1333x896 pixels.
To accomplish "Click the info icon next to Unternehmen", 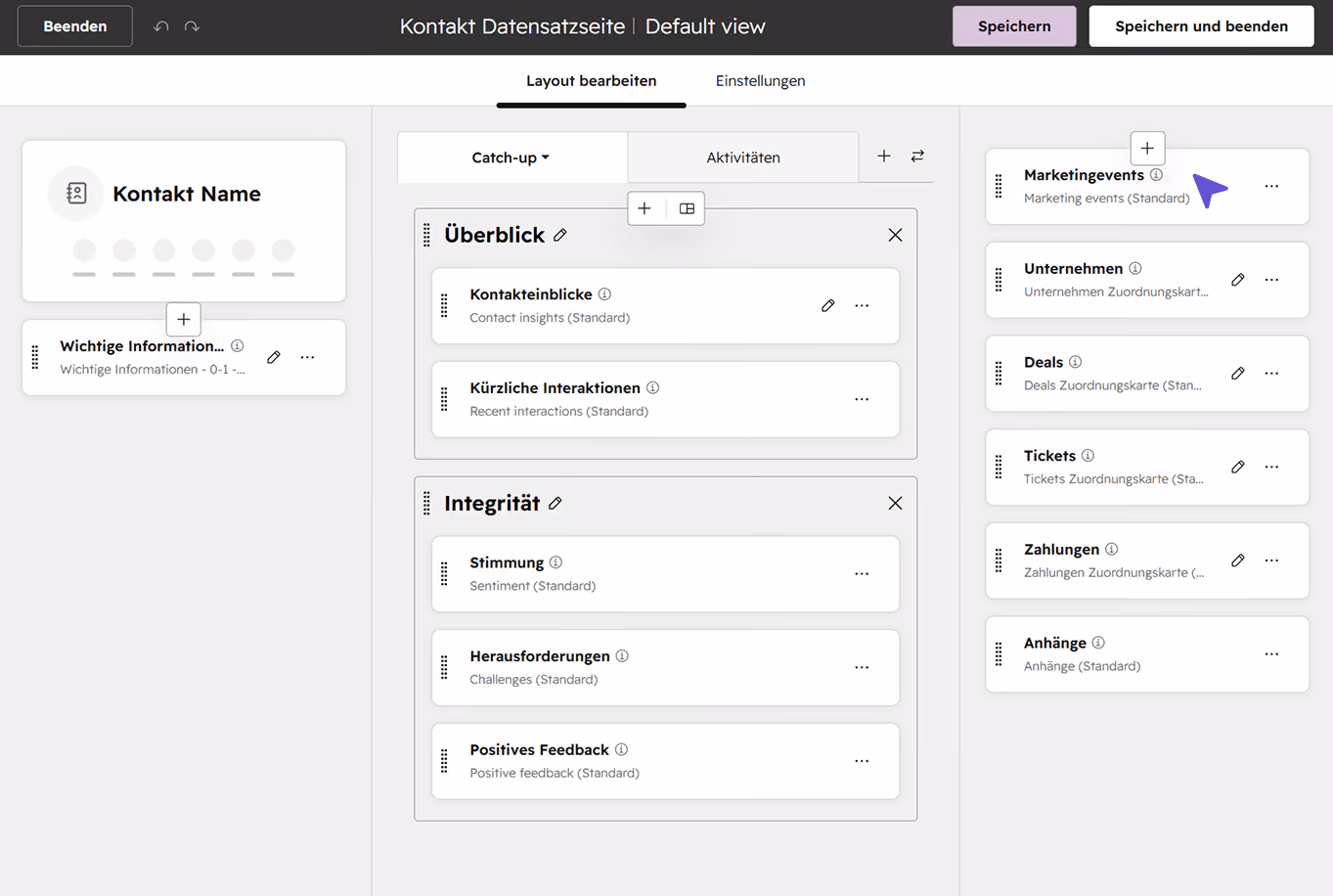I will (x=1134, y=268).
